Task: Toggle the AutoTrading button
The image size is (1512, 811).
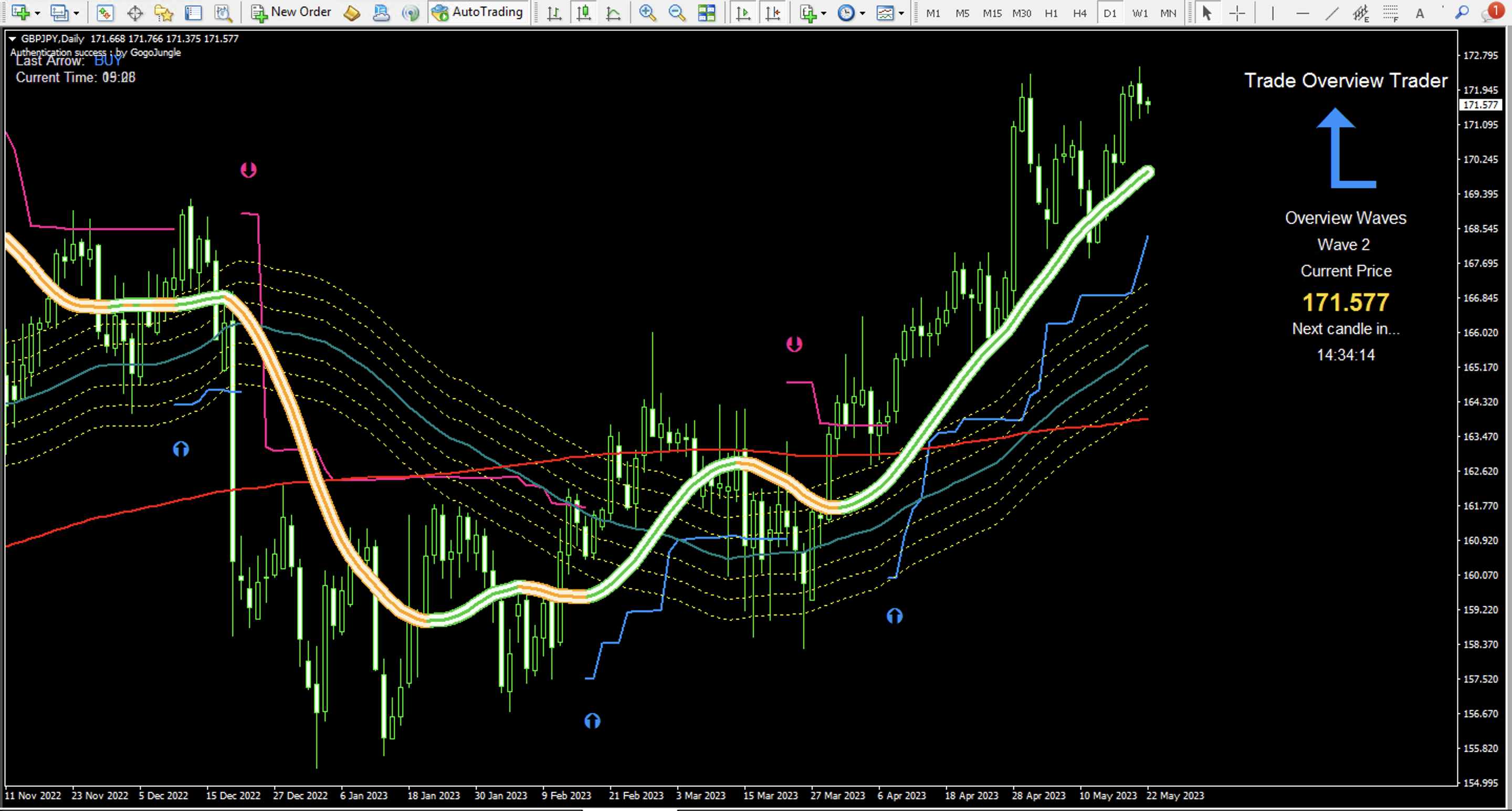Action: pos(478,12)
